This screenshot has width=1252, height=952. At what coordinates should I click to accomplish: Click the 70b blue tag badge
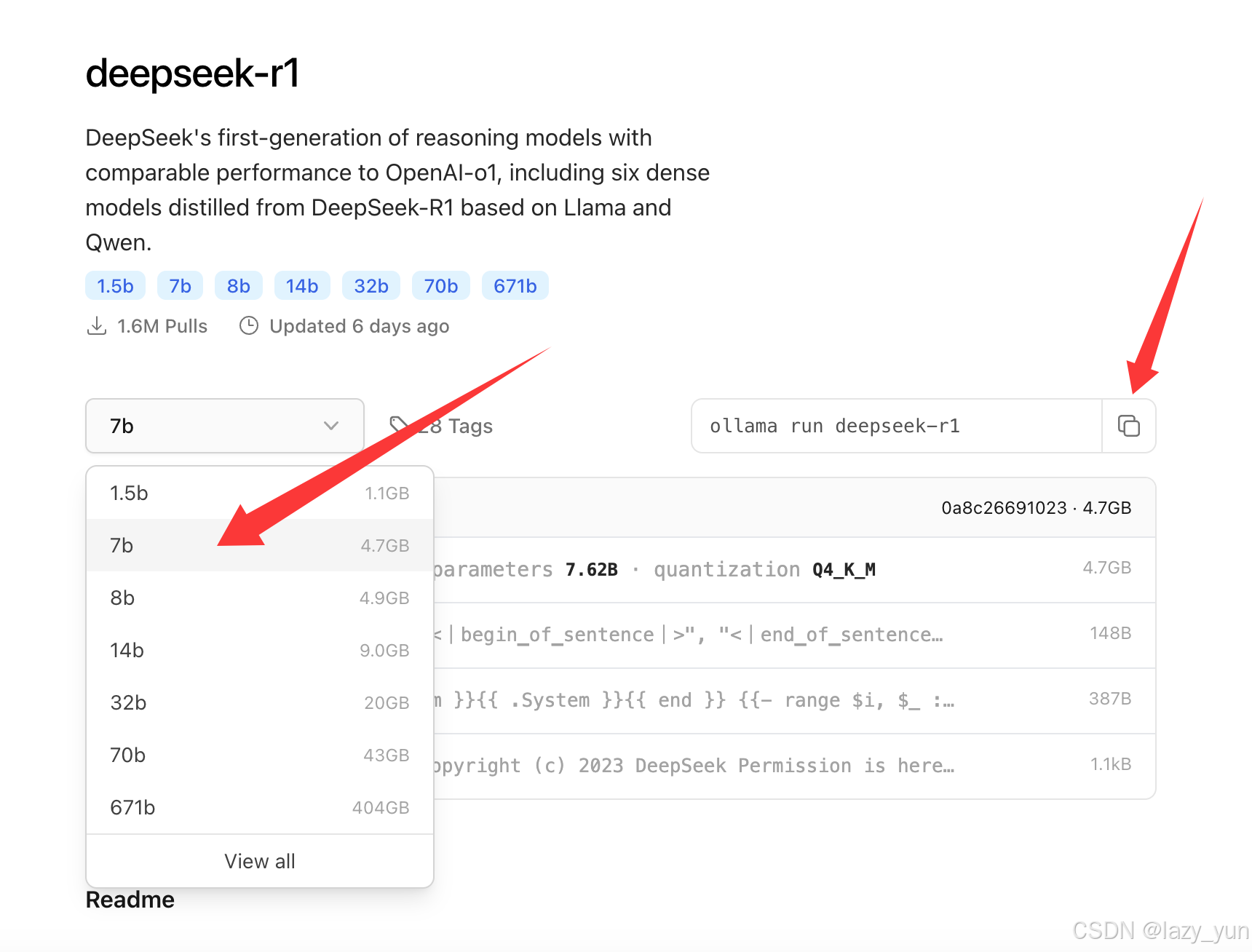click(441, 286)
